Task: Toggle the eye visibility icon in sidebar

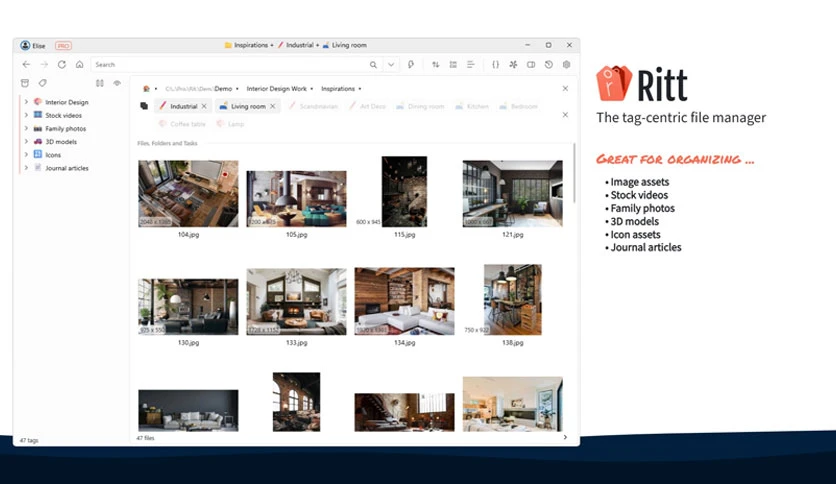Action: coord(117,83)
